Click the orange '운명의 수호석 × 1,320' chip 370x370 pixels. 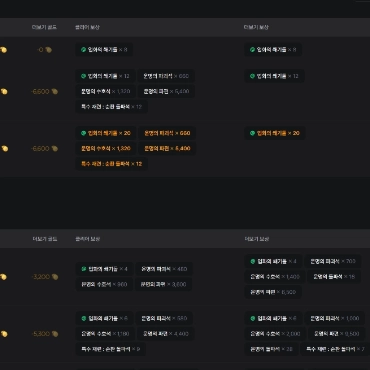point(106,148)
